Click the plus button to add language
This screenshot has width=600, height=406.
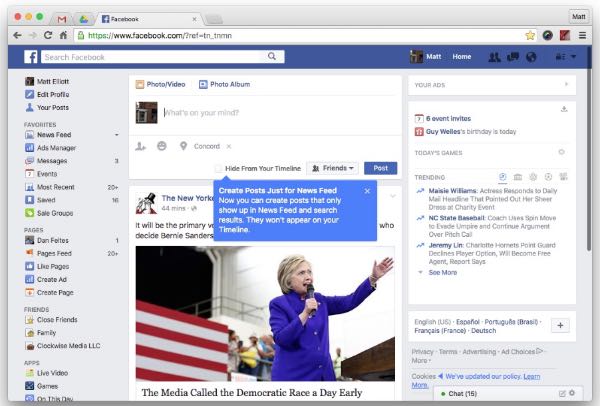(560, 326)
